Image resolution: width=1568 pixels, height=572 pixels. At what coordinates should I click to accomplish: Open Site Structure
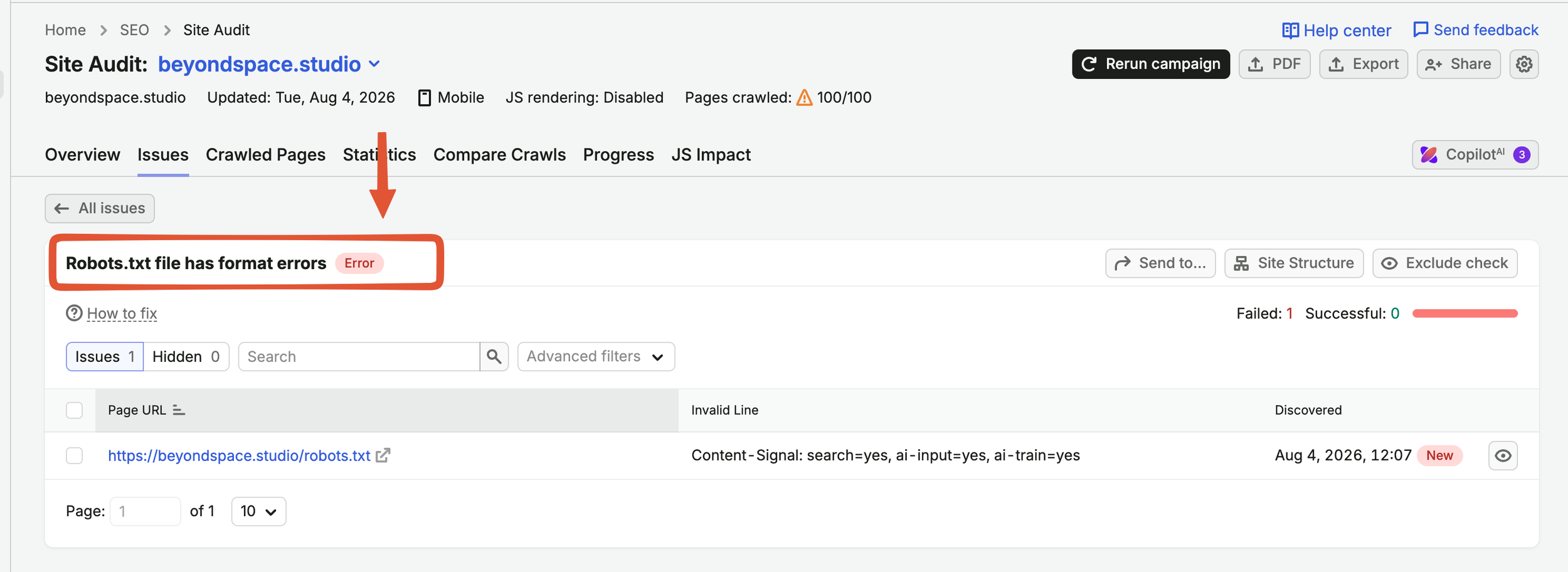pos(1294,263)
